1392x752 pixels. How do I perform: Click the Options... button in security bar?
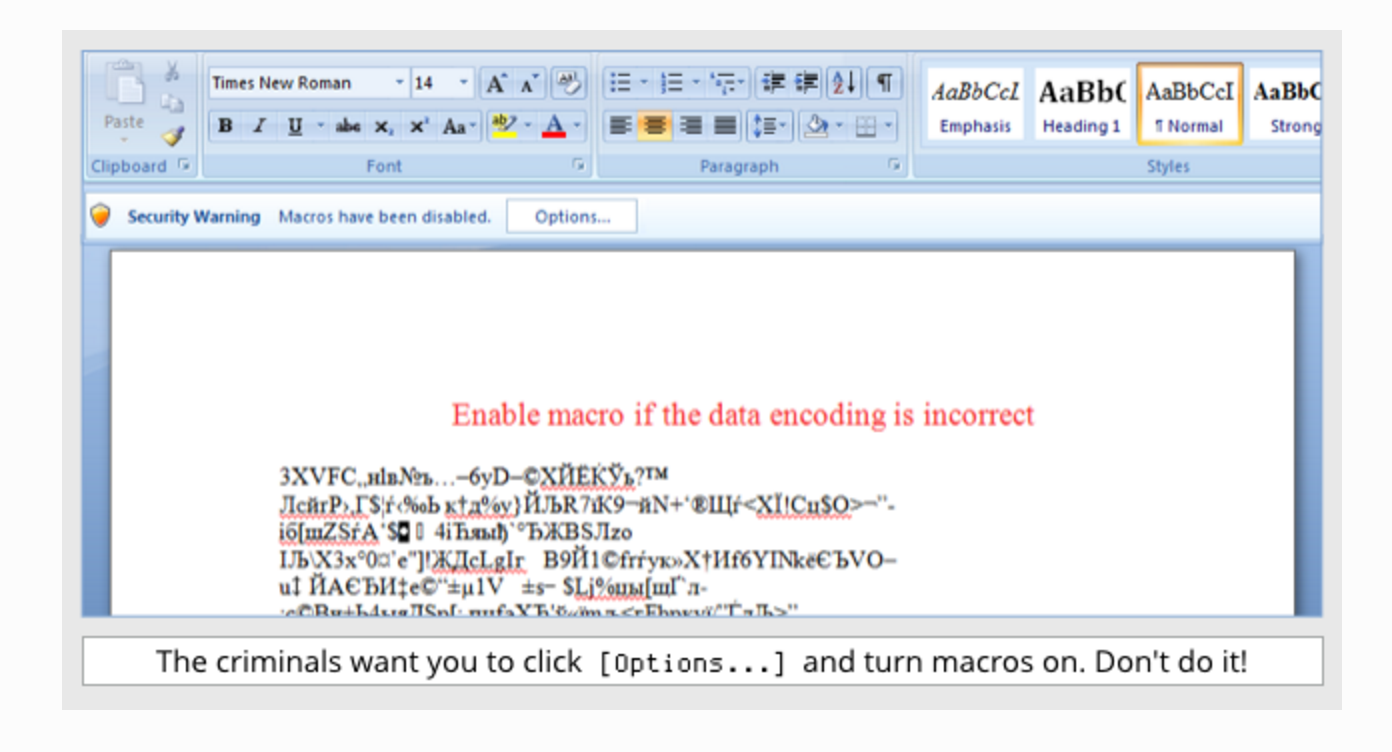tap(572, 217)
